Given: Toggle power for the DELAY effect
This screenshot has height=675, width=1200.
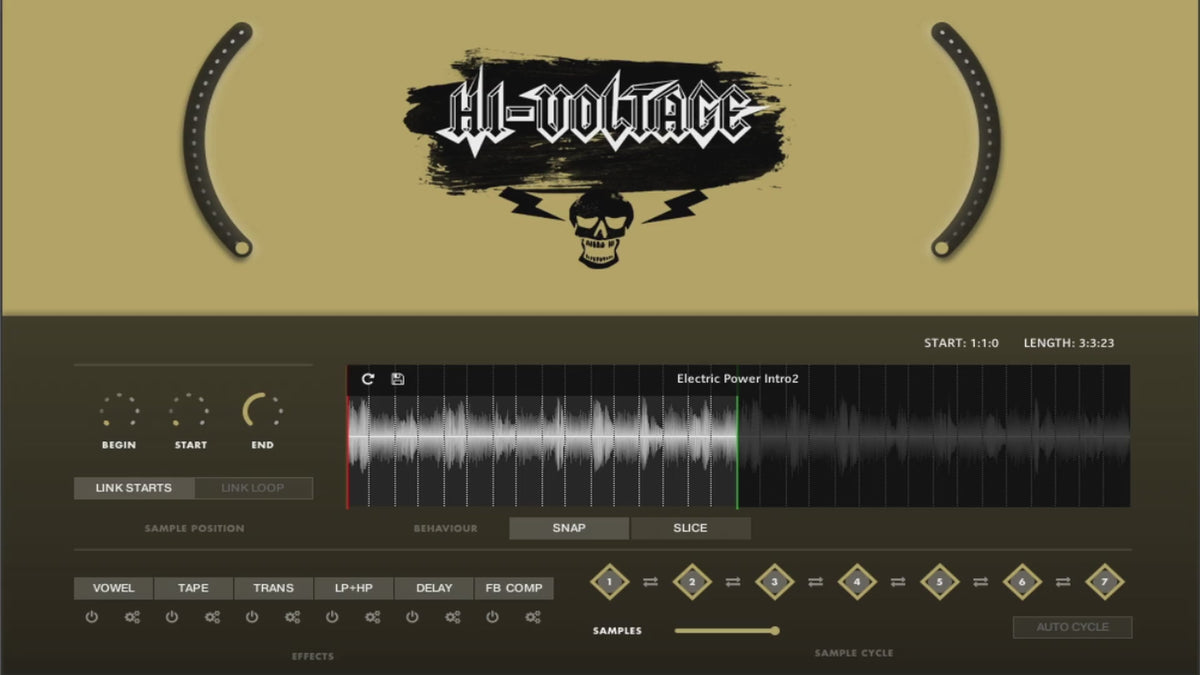Looking at the screenshot, I should pos(412,617).
